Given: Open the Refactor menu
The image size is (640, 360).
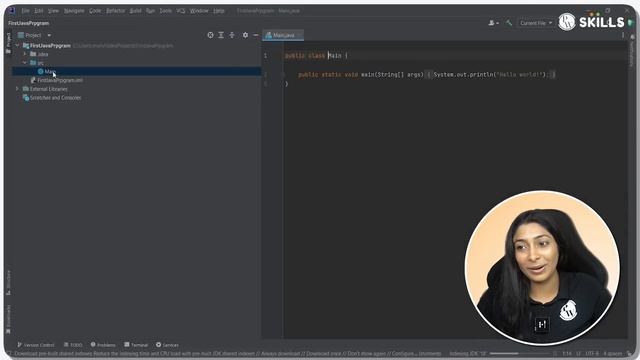Looking at the screenshot, I should coord(116,11).
